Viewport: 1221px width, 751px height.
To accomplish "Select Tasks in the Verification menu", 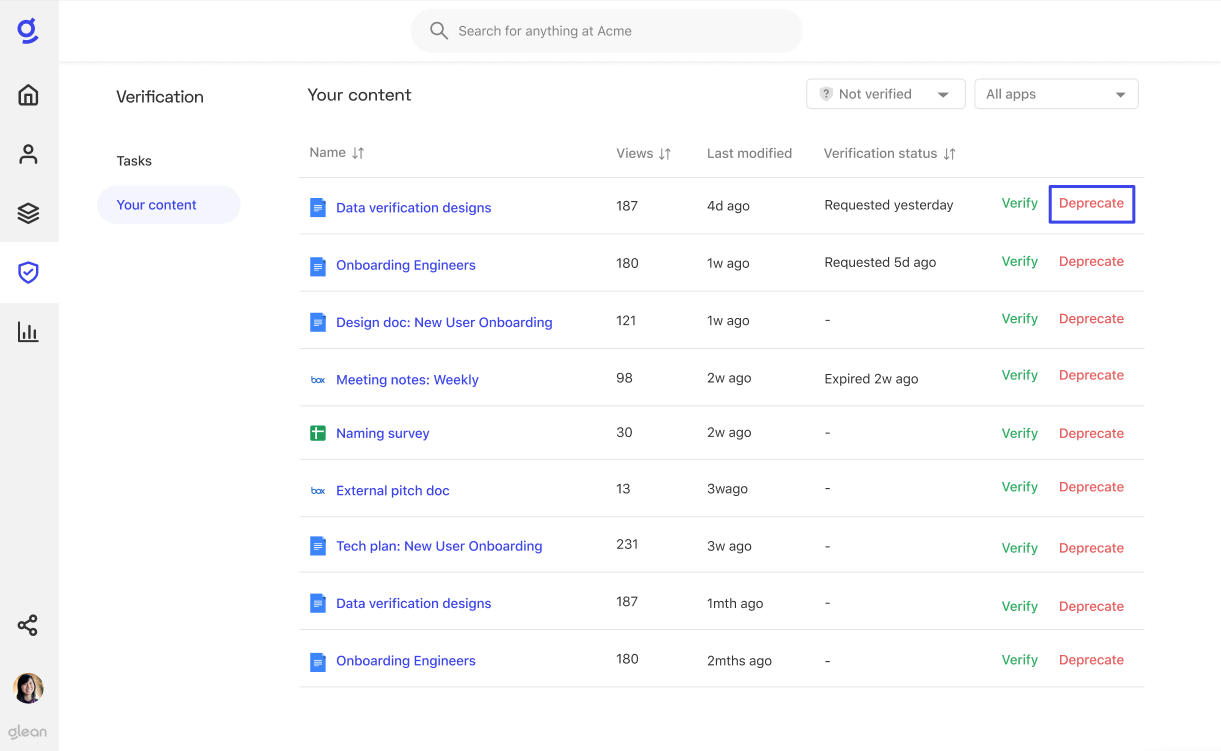I will click(134, 160).
